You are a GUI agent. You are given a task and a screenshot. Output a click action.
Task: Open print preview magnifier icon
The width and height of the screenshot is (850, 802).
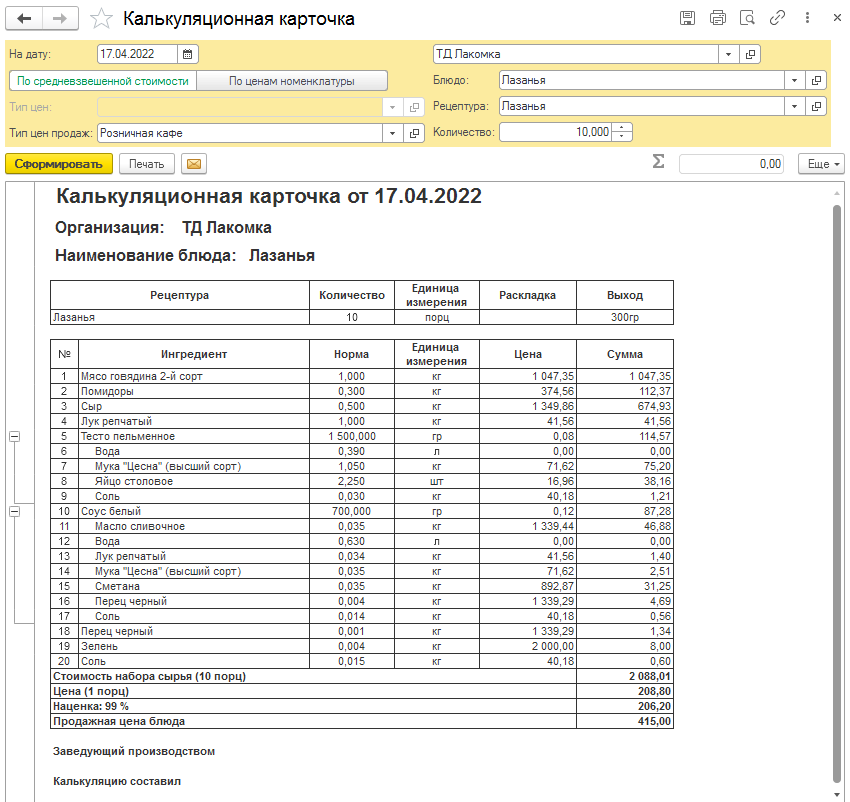tap(746, 19)
